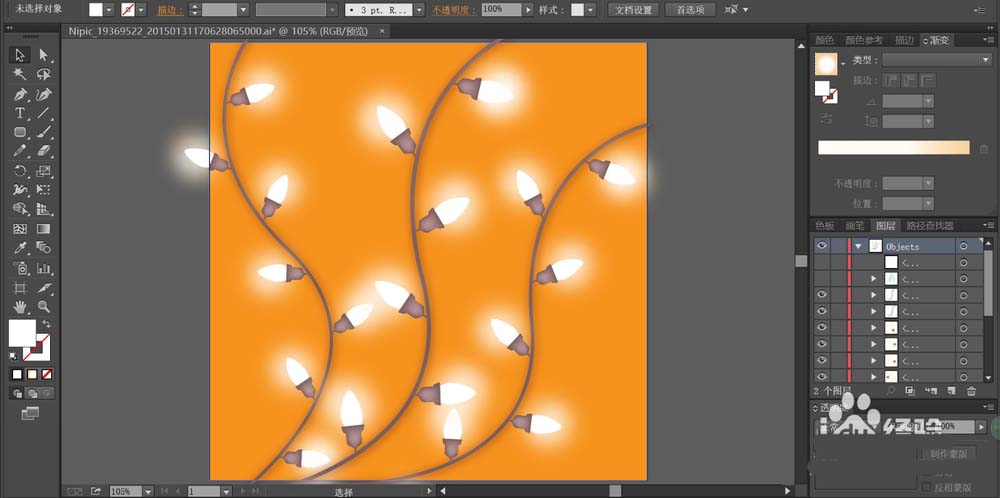Select the Pencil tool

click(20, 151)
